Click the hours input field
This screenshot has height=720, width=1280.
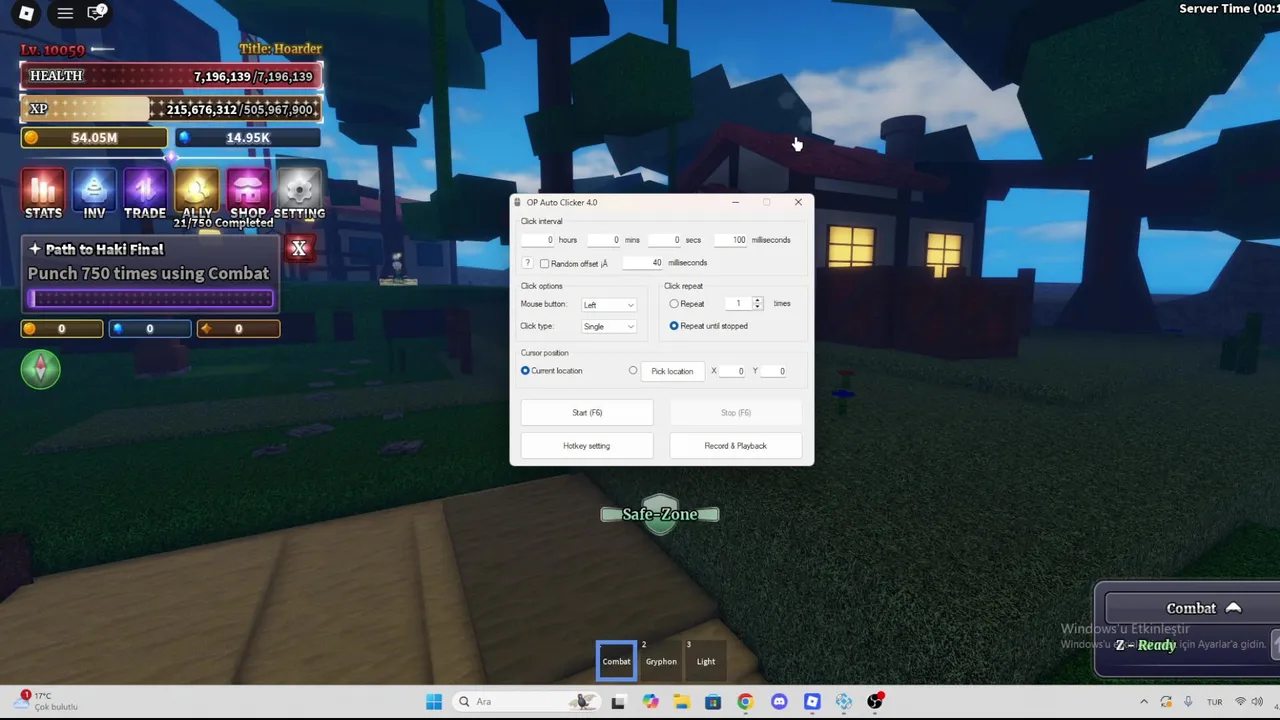coord(538,240)
